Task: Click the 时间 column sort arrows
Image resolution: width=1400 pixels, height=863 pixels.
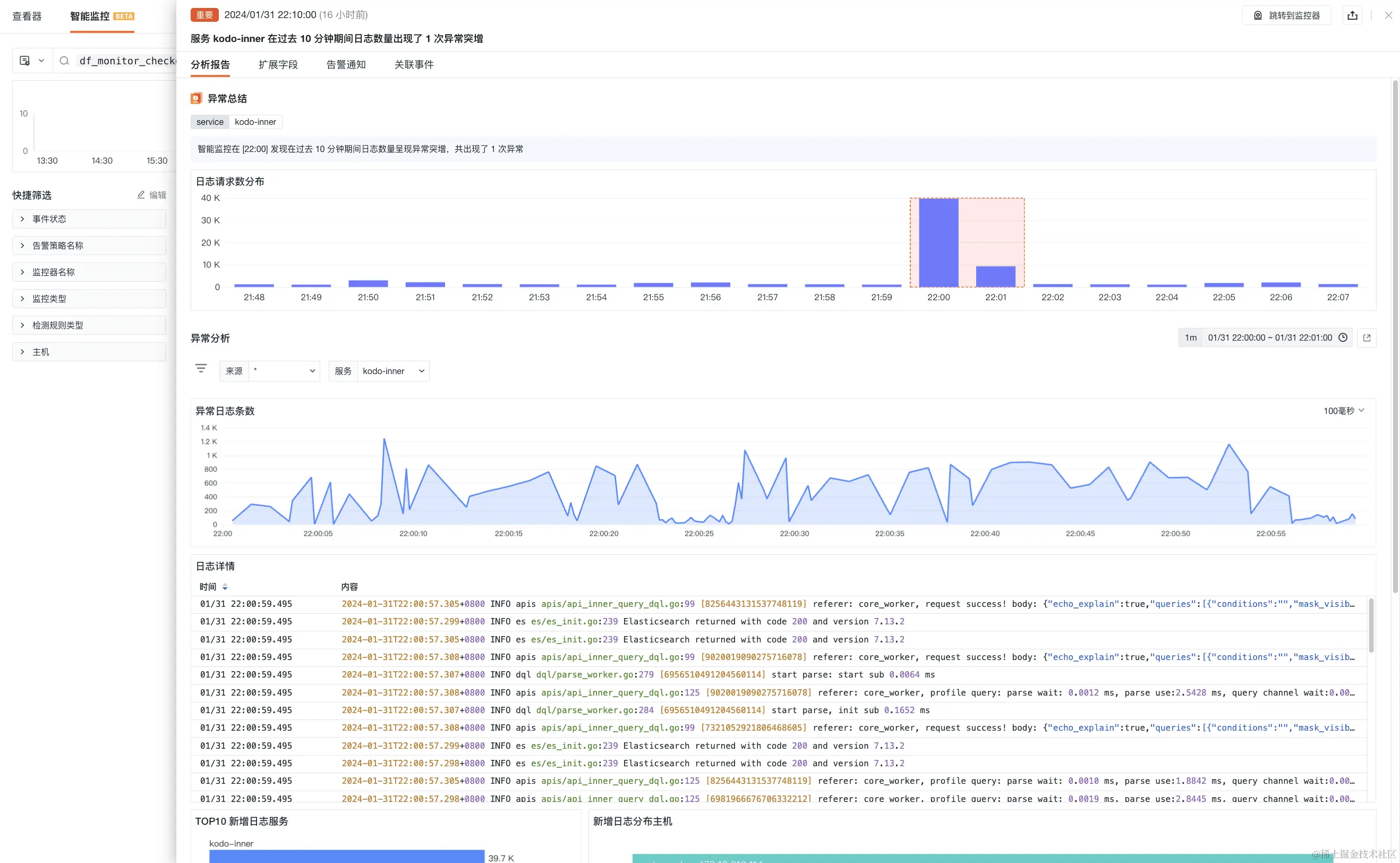Action: tap(225, 587)
